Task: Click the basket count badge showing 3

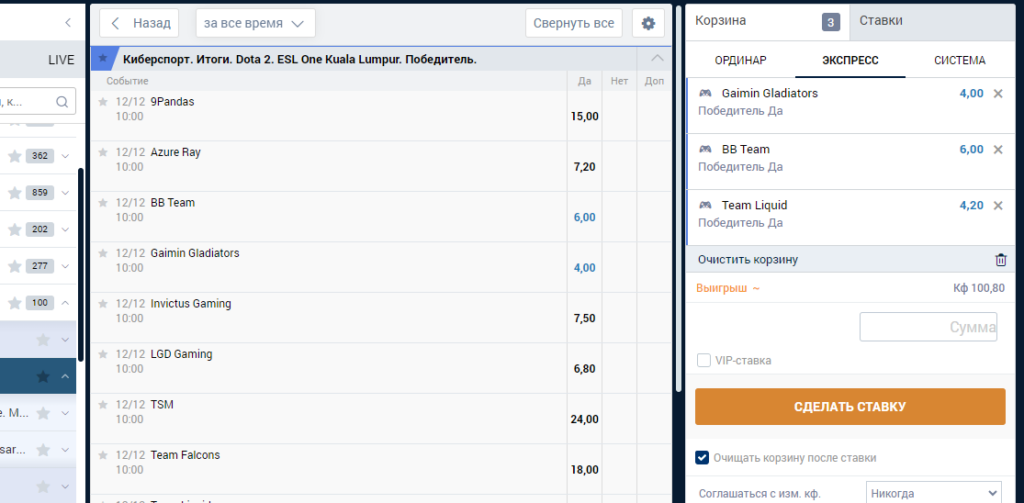Action: tap(830, 22)
